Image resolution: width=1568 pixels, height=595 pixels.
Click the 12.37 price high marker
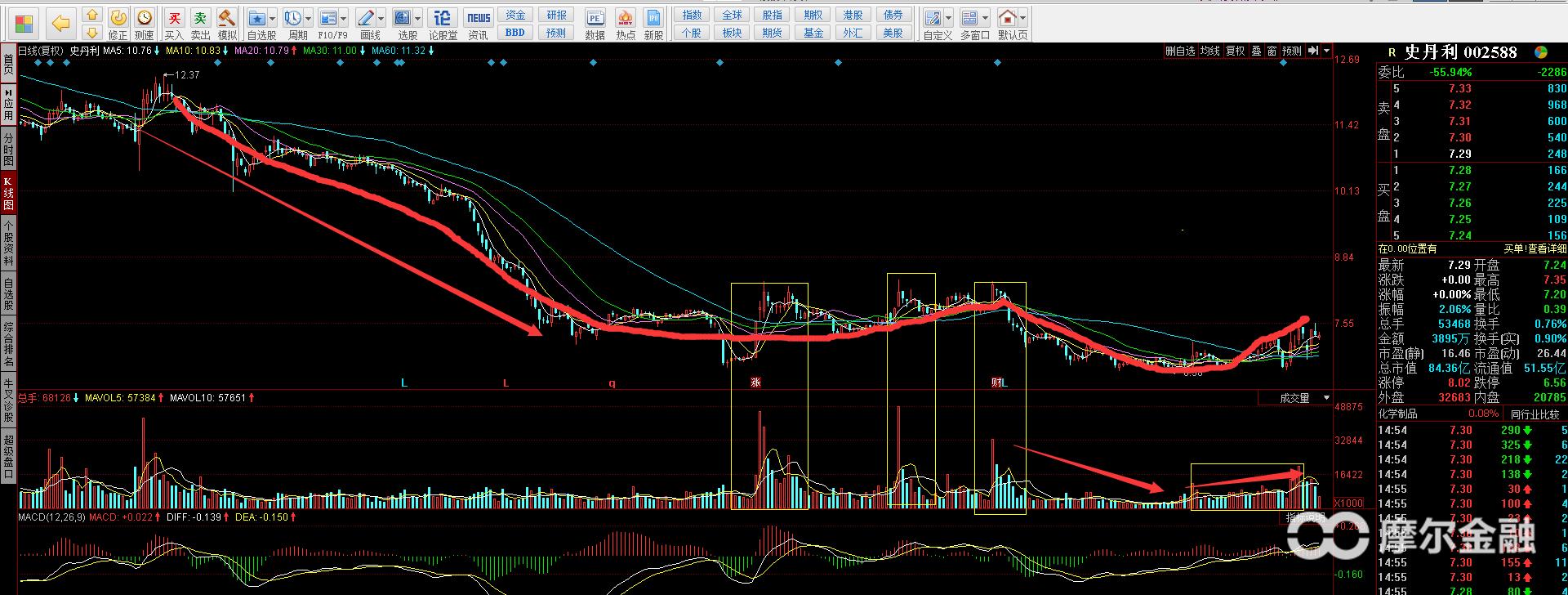tap(187, 74)
